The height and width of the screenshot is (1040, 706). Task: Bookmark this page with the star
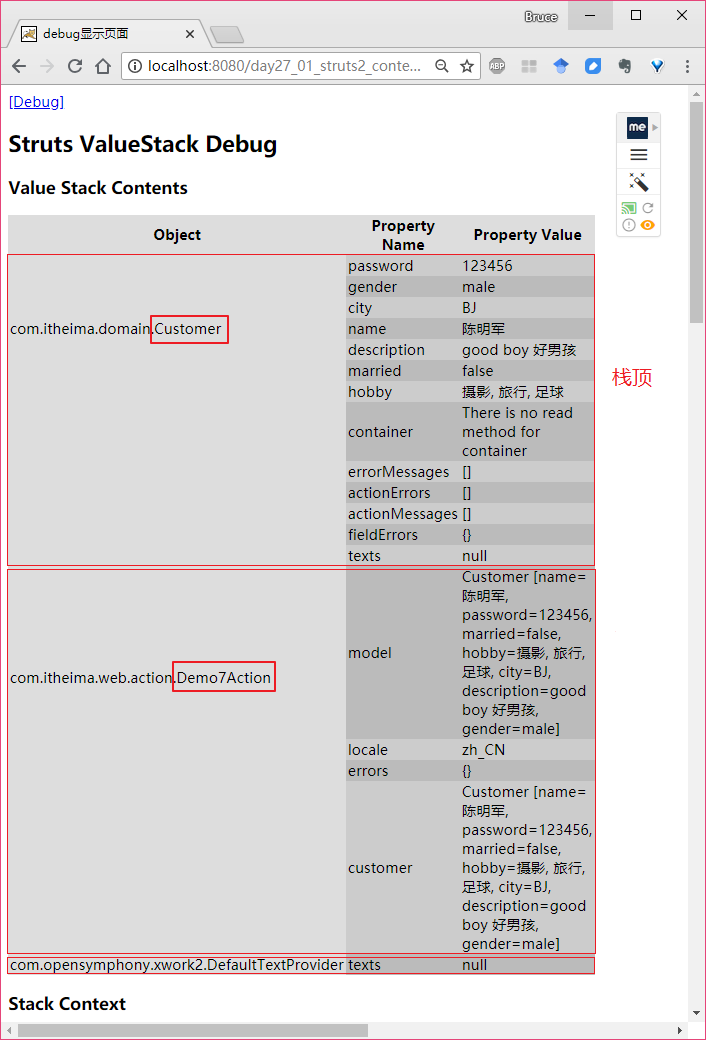[x=467, y=66]
